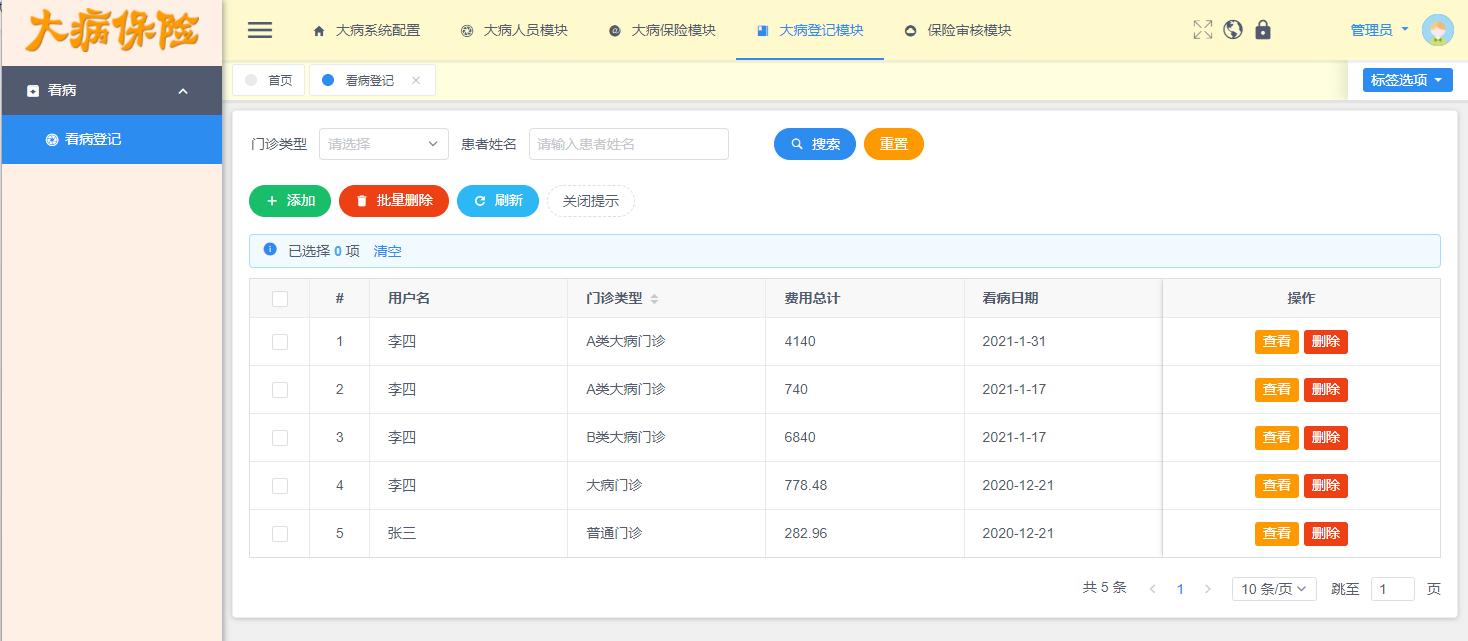Click the home icon beside 大病系统配置
Image resolution: width=1468 pixels, height=641 pixels.
(x=317, y=31)
